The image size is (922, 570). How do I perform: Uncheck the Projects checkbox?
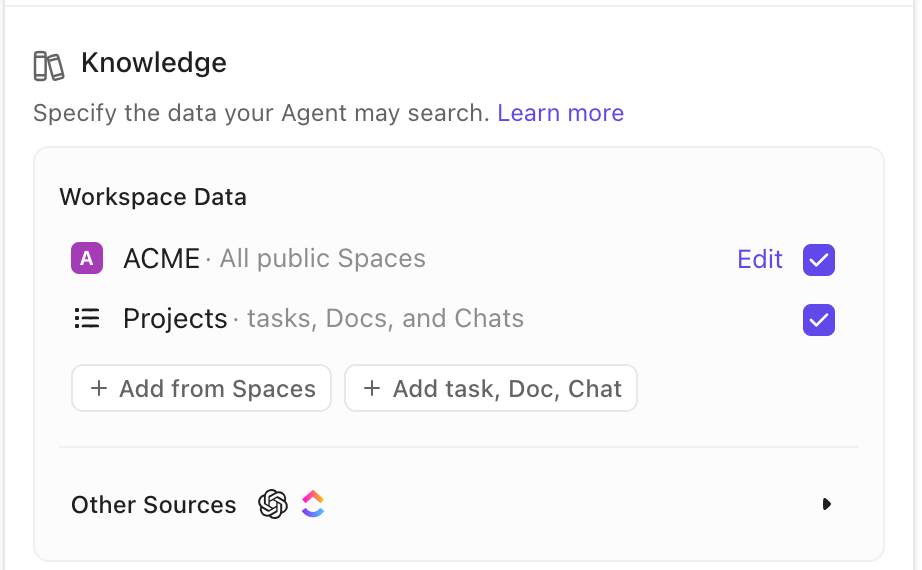818,320
